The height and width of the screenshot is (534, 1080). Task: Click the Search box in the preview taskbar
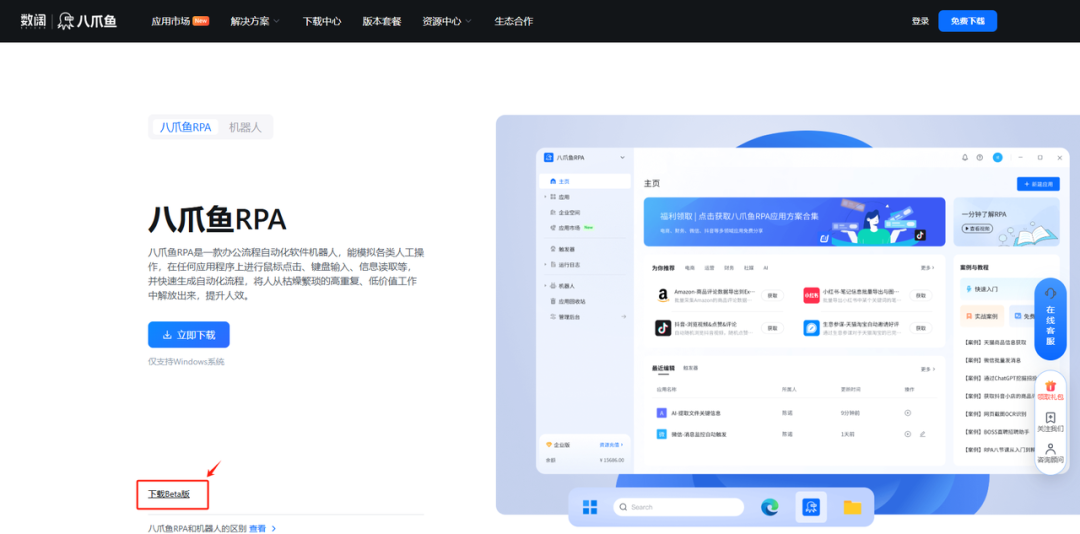(678, 507)
